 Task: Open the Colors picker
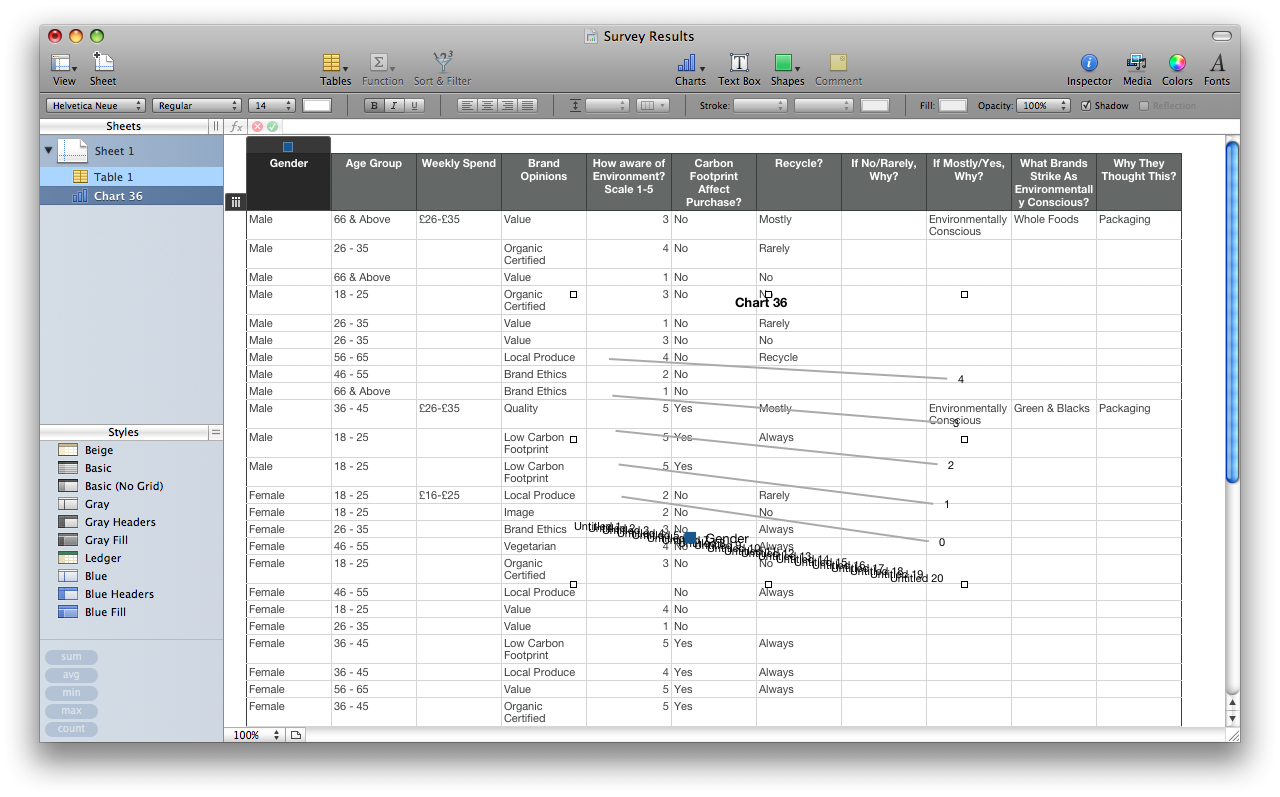point(1177,69)
